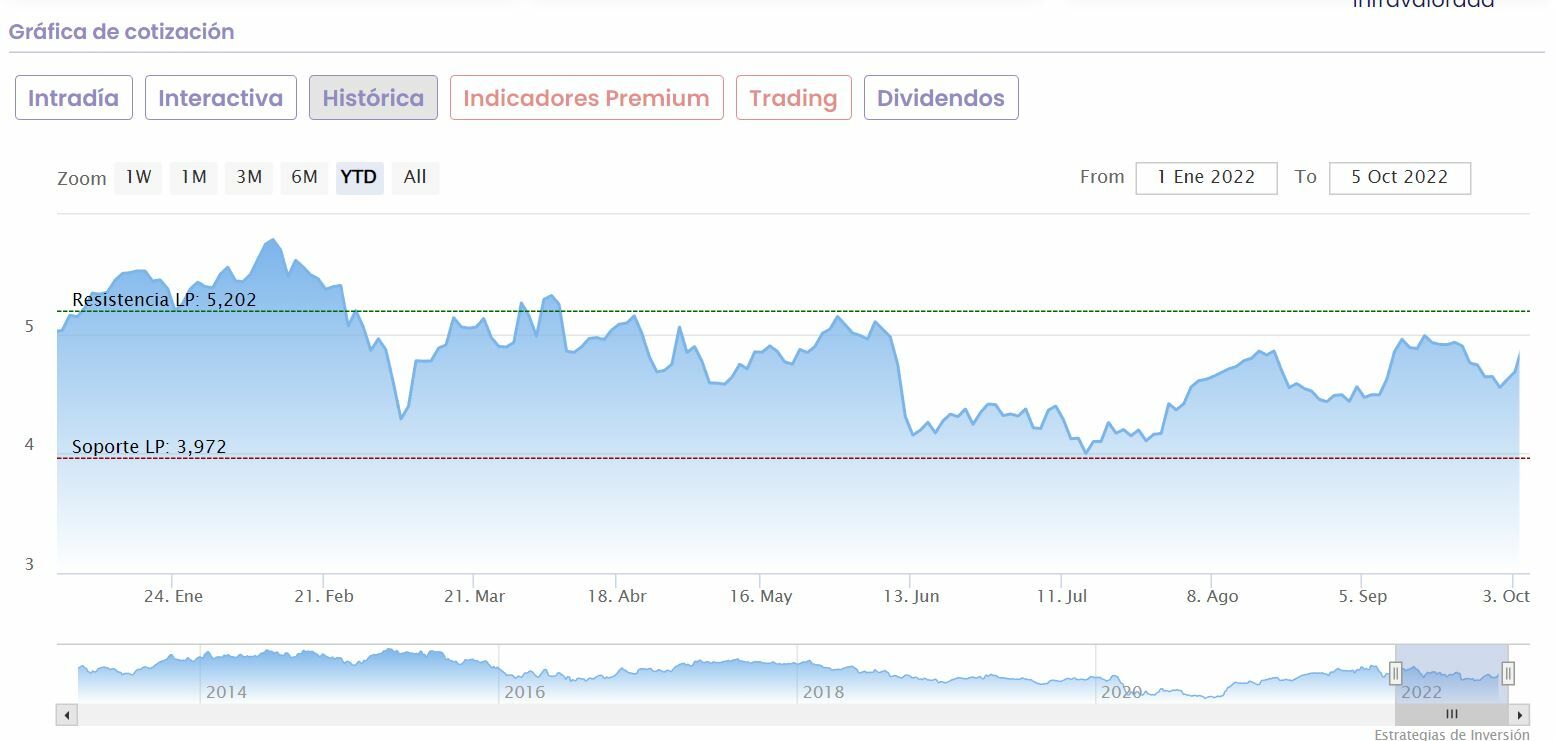
Task: Set zoom range to 1M
Action: 193,177
